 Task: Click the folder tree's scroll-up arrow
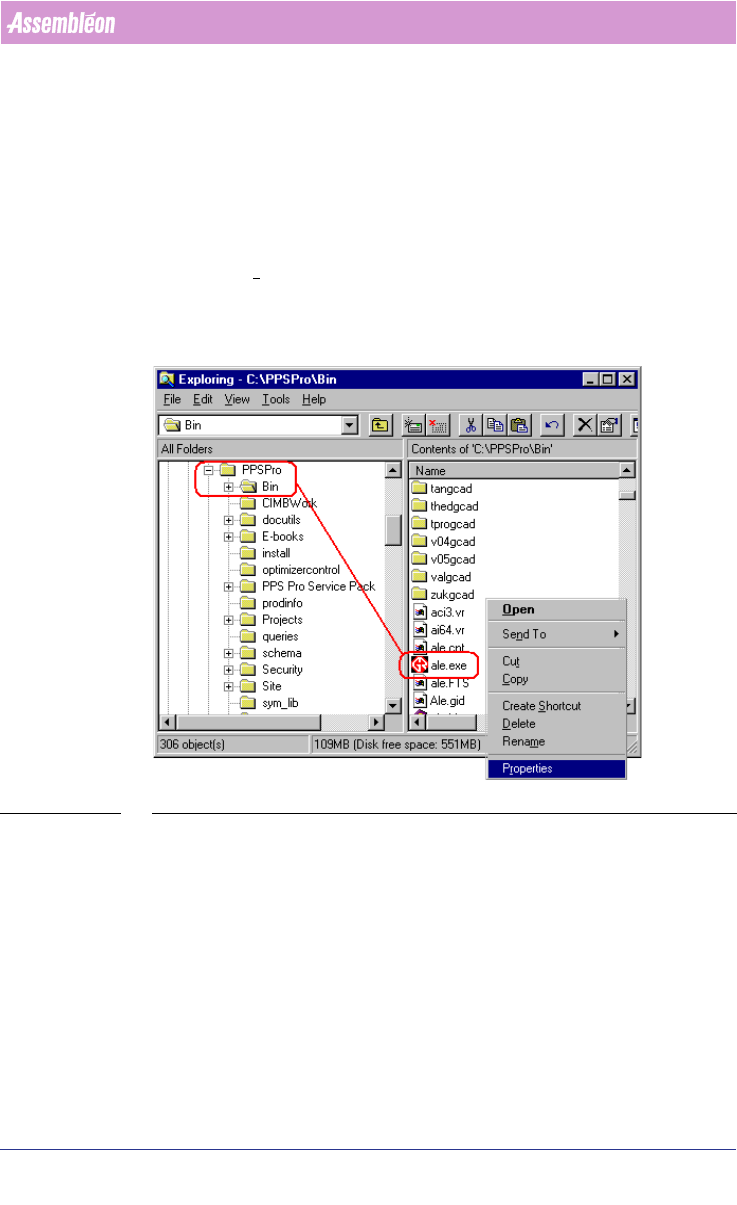(393, 471)
